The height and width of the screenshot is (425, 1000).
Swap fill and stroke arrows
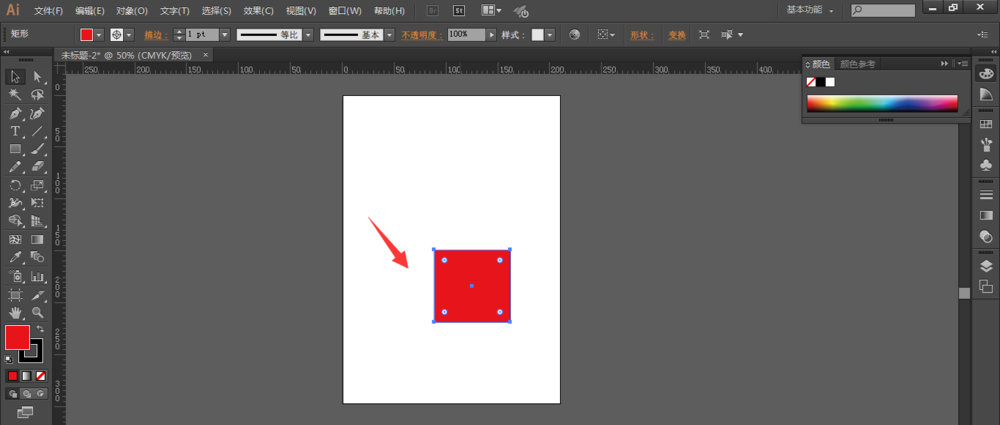coord(40,329)
